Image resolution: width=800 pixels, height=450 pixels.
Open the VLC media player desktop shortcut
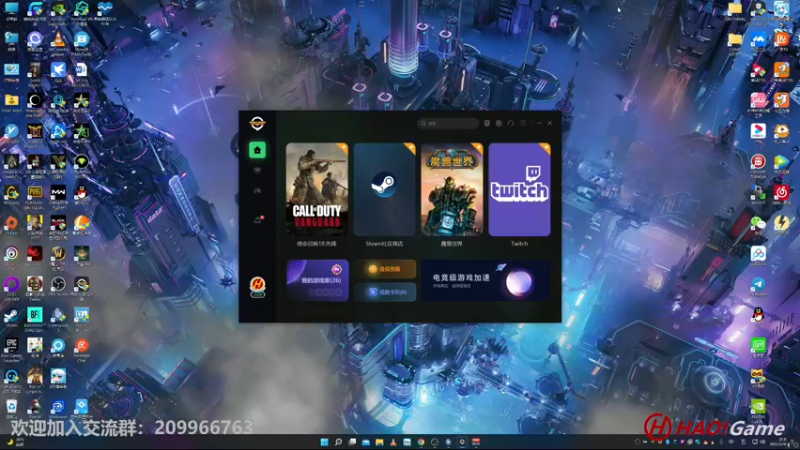(58, 43)
